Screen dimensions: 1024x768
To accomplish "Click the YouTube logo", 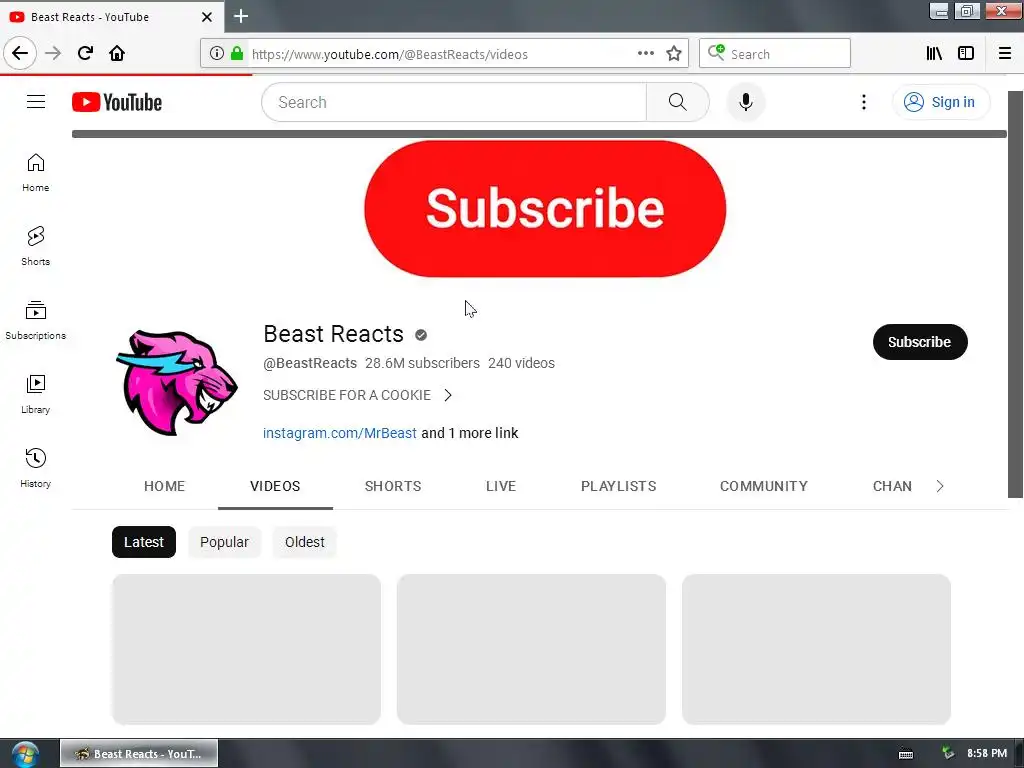I will [117, 103].
